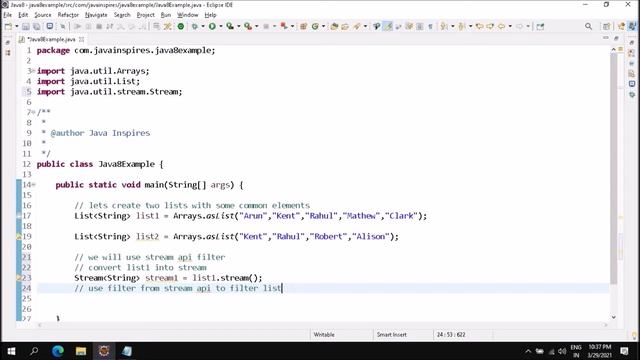The width and height of the screenshot is (640, 360).
Task: Click the warning marker on line 23
Action: tap(19, 278)
